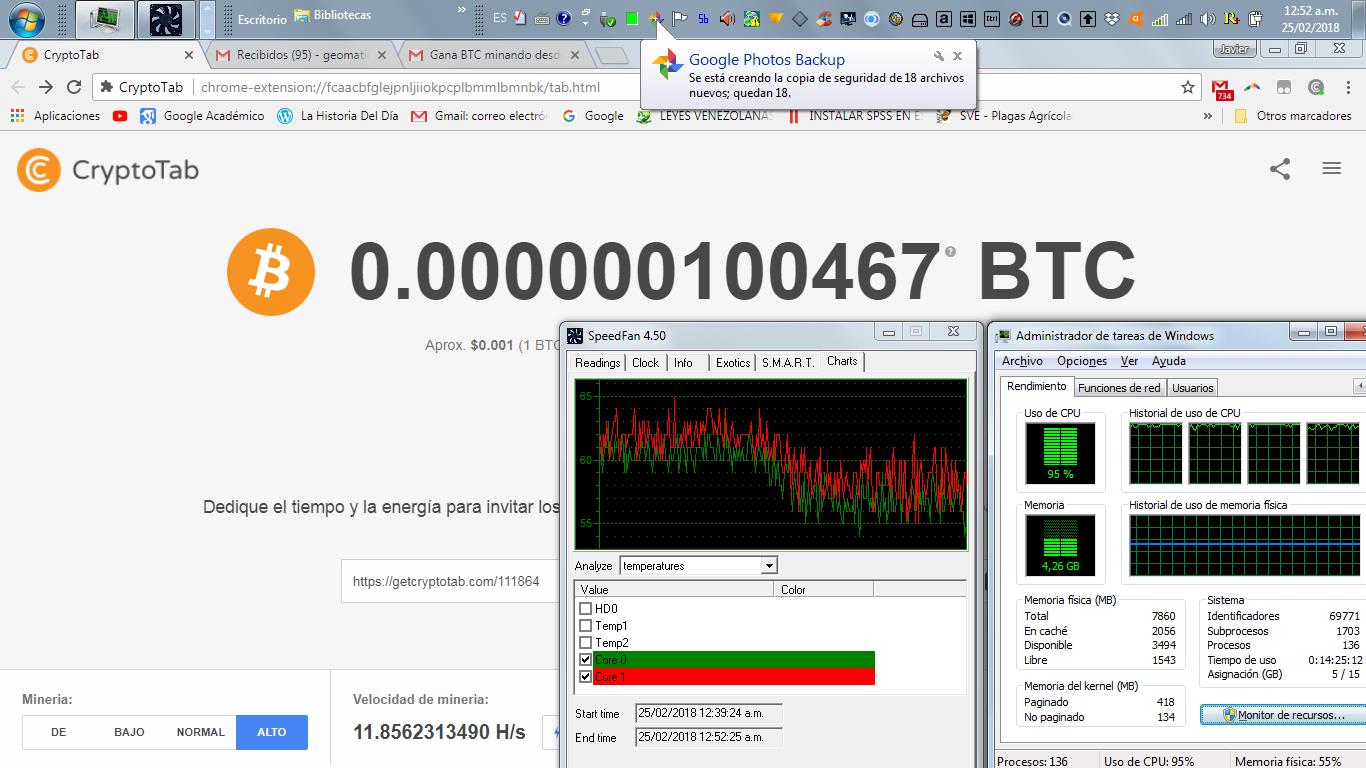
Task: Click the speaker volume icon in system tray
Action: pos(1209,17)
